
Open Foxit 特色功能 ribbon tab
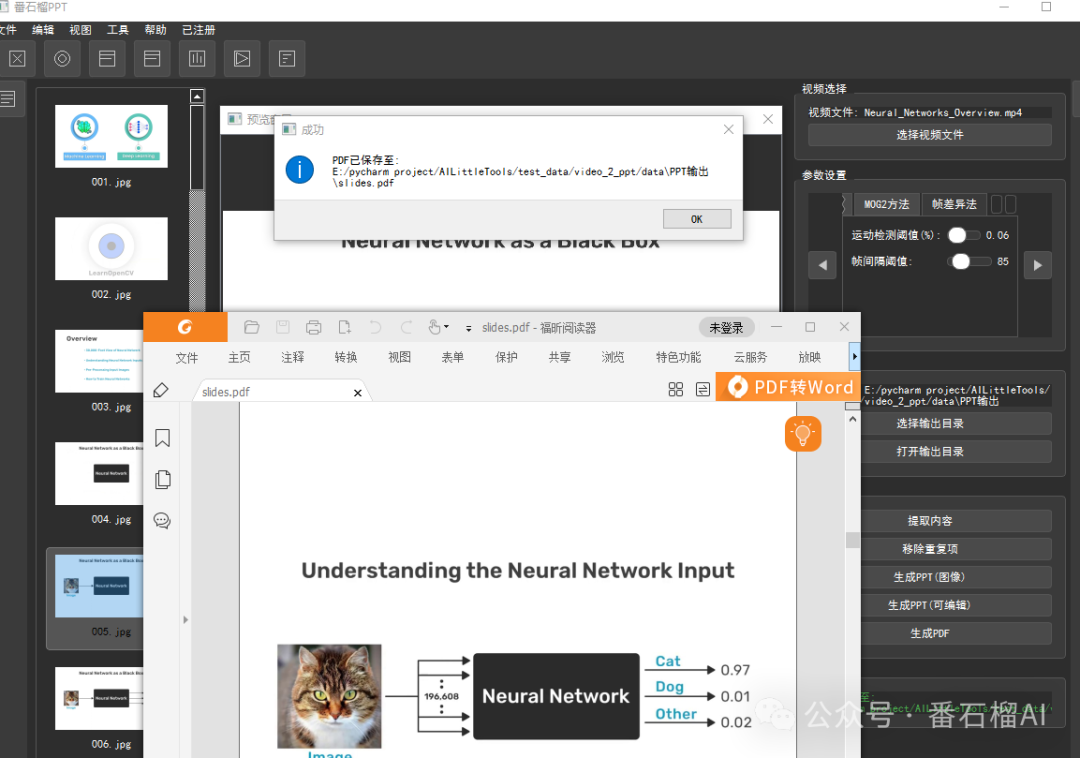click(x=678, y=357)
